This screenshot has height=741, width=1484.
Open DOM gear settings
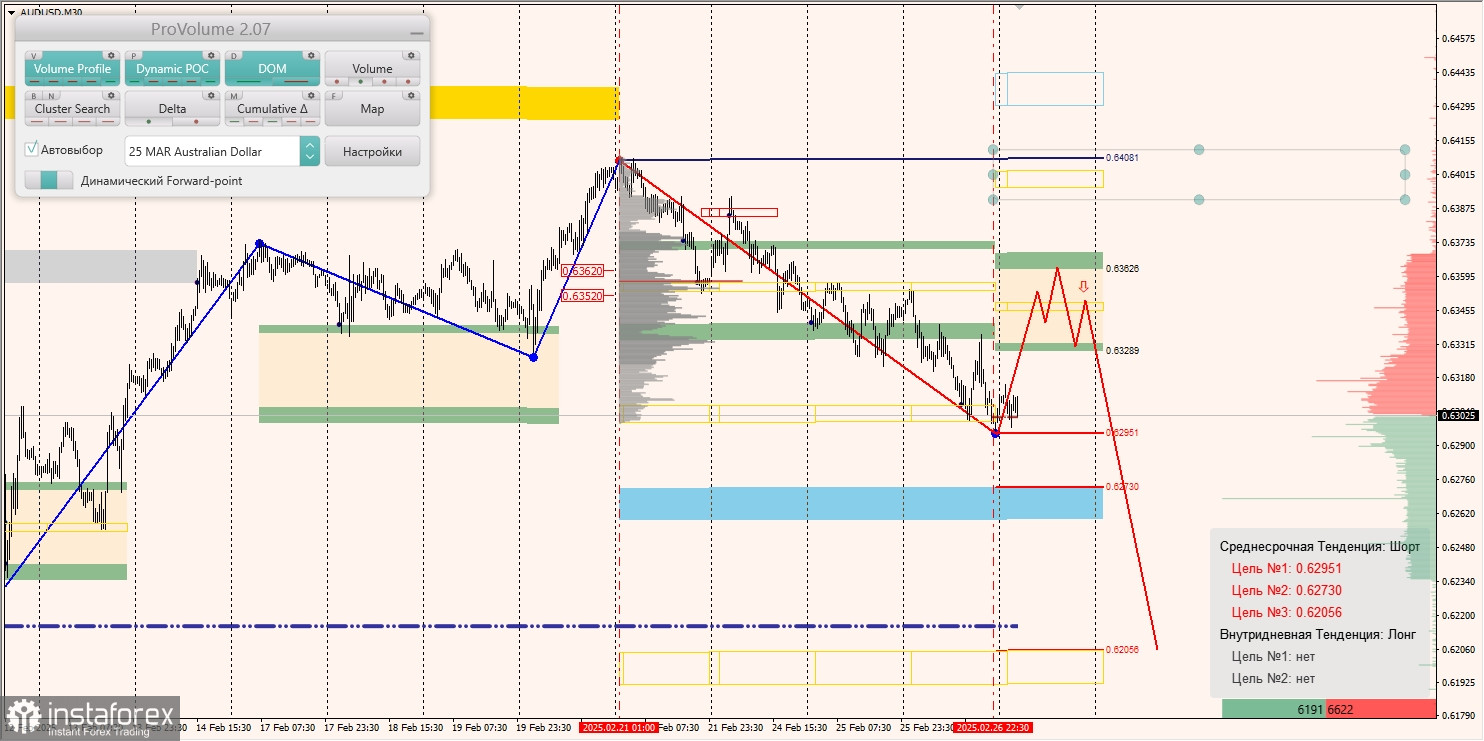point(311,56)
